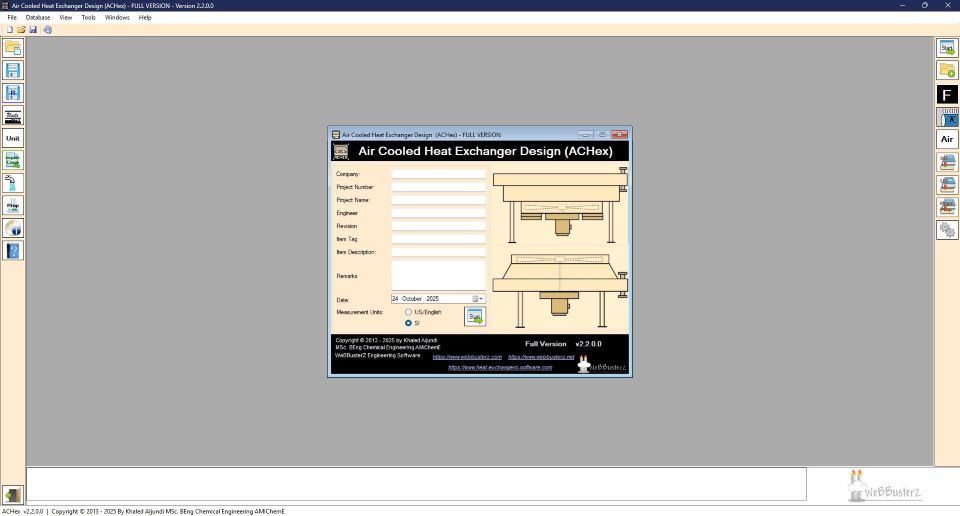Click the Remarks text area

tap(438, 275)
